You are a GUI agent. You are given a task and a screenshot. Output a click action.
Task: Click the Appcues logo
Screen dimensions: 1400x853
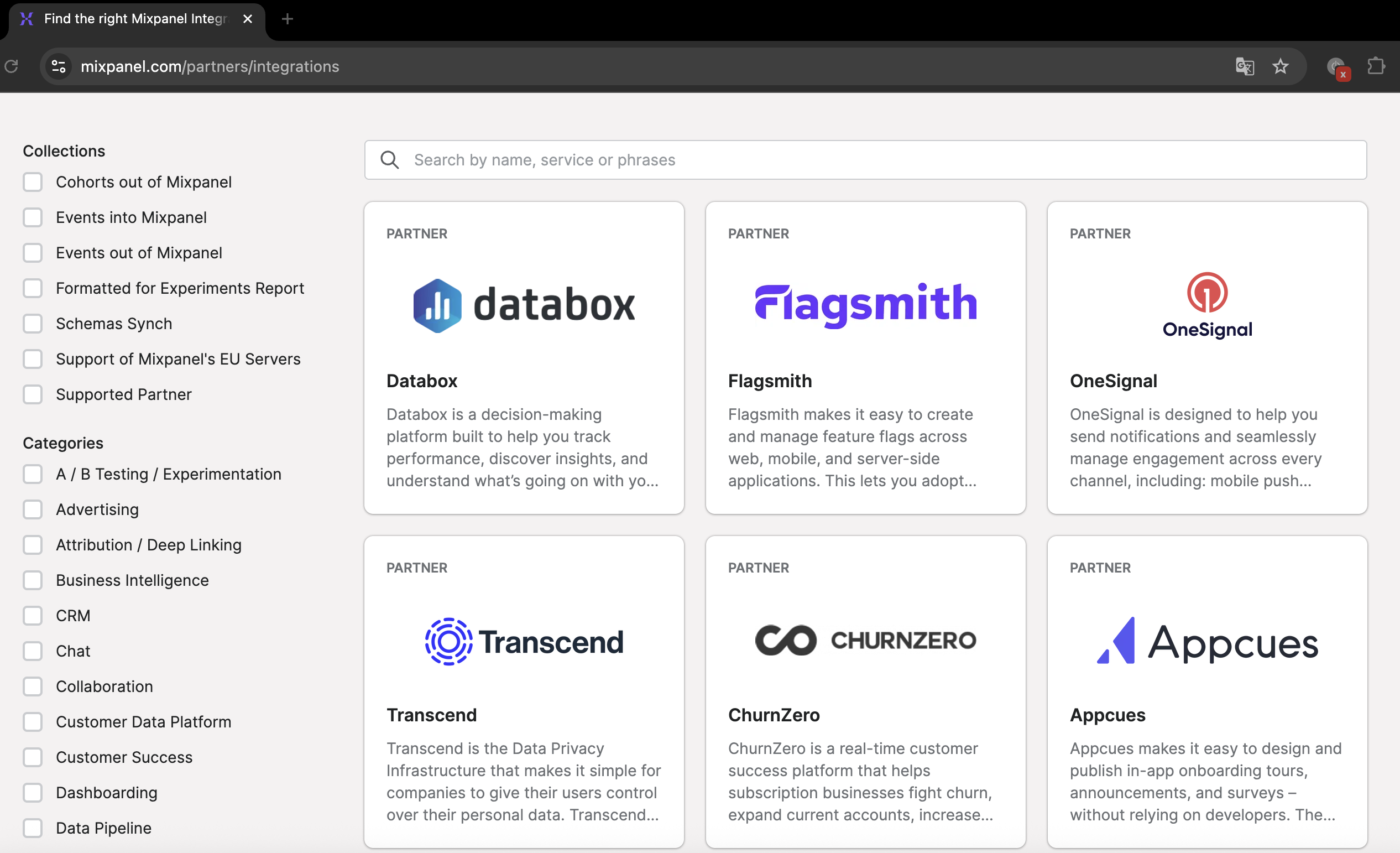pos(1207,641)
